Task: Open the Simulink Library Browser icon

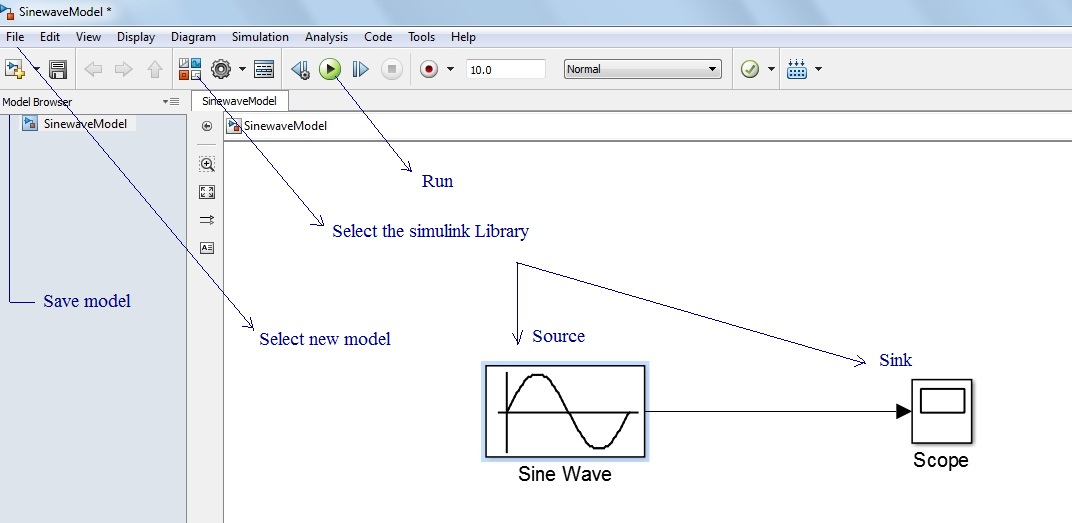Action: pos(190,69)
